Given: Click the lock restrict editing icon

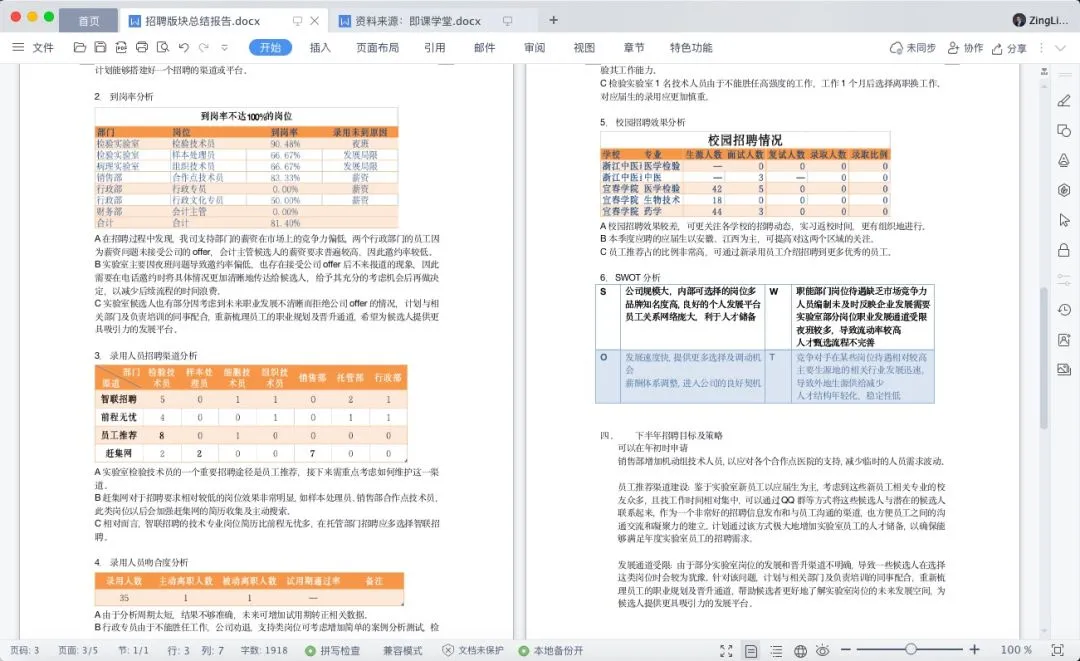Looking at the screenshot, I should [1064, 250].
